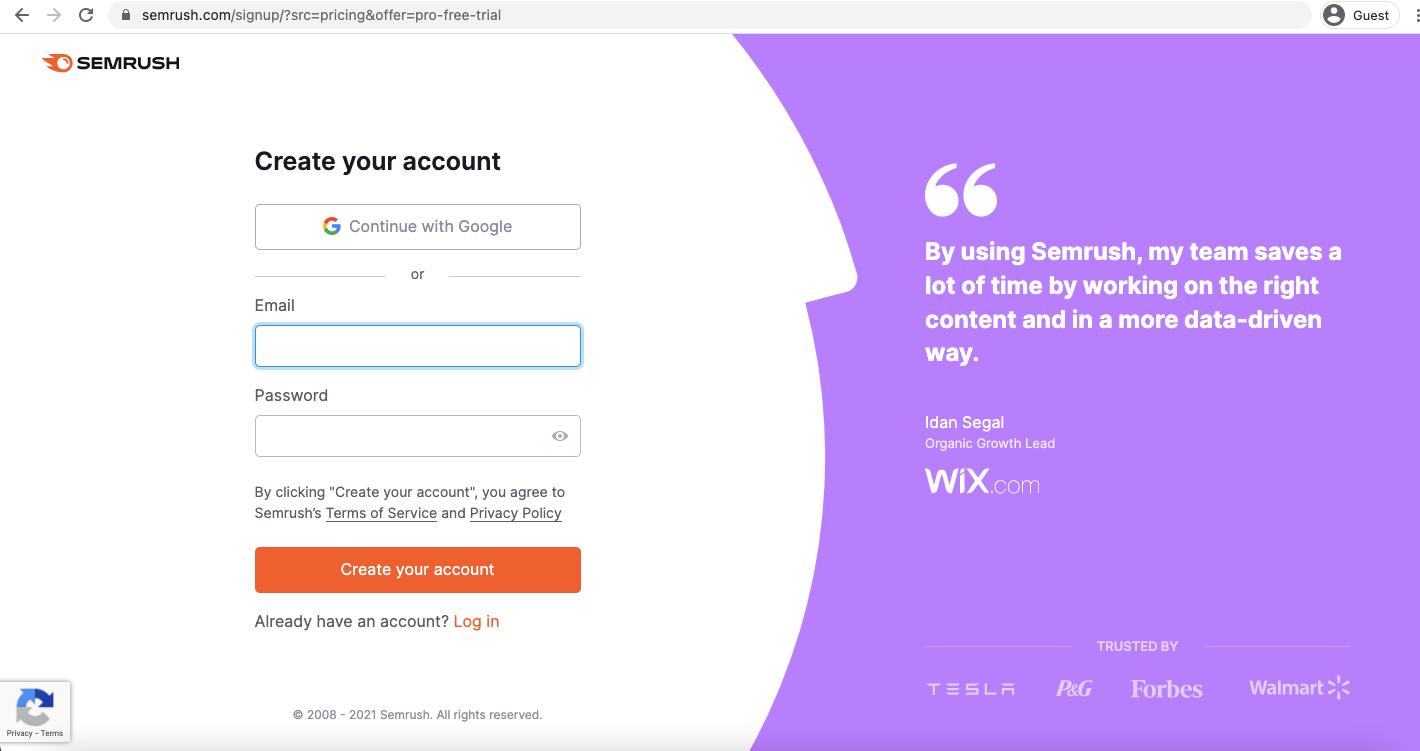This screenshot has width=1420, height=751.
Task: Focus the Email input field
Action: coord(418,346)
